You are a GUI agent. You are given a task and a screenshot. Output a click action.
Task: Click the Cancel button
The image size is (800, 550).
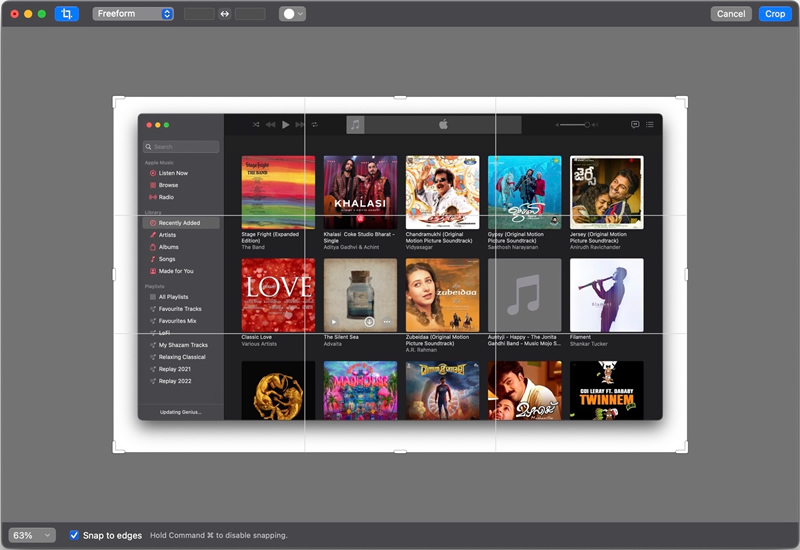click(x=731, y=14)
